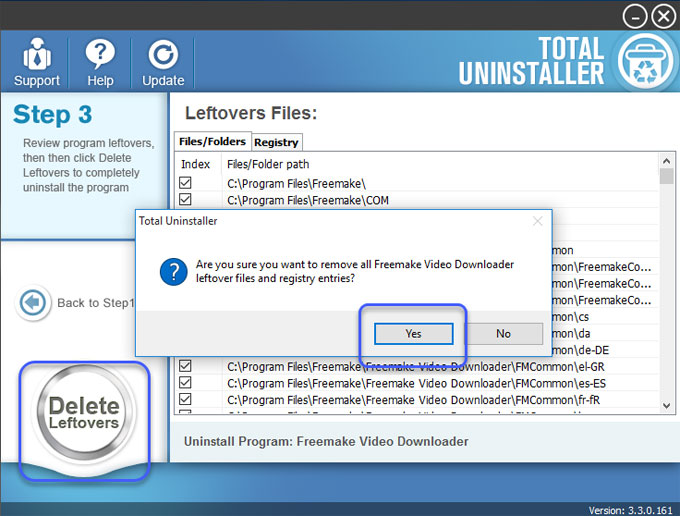680x516 pixels.
Task: Click the Delete Leftovers button
Action: [x=84, y=412]
